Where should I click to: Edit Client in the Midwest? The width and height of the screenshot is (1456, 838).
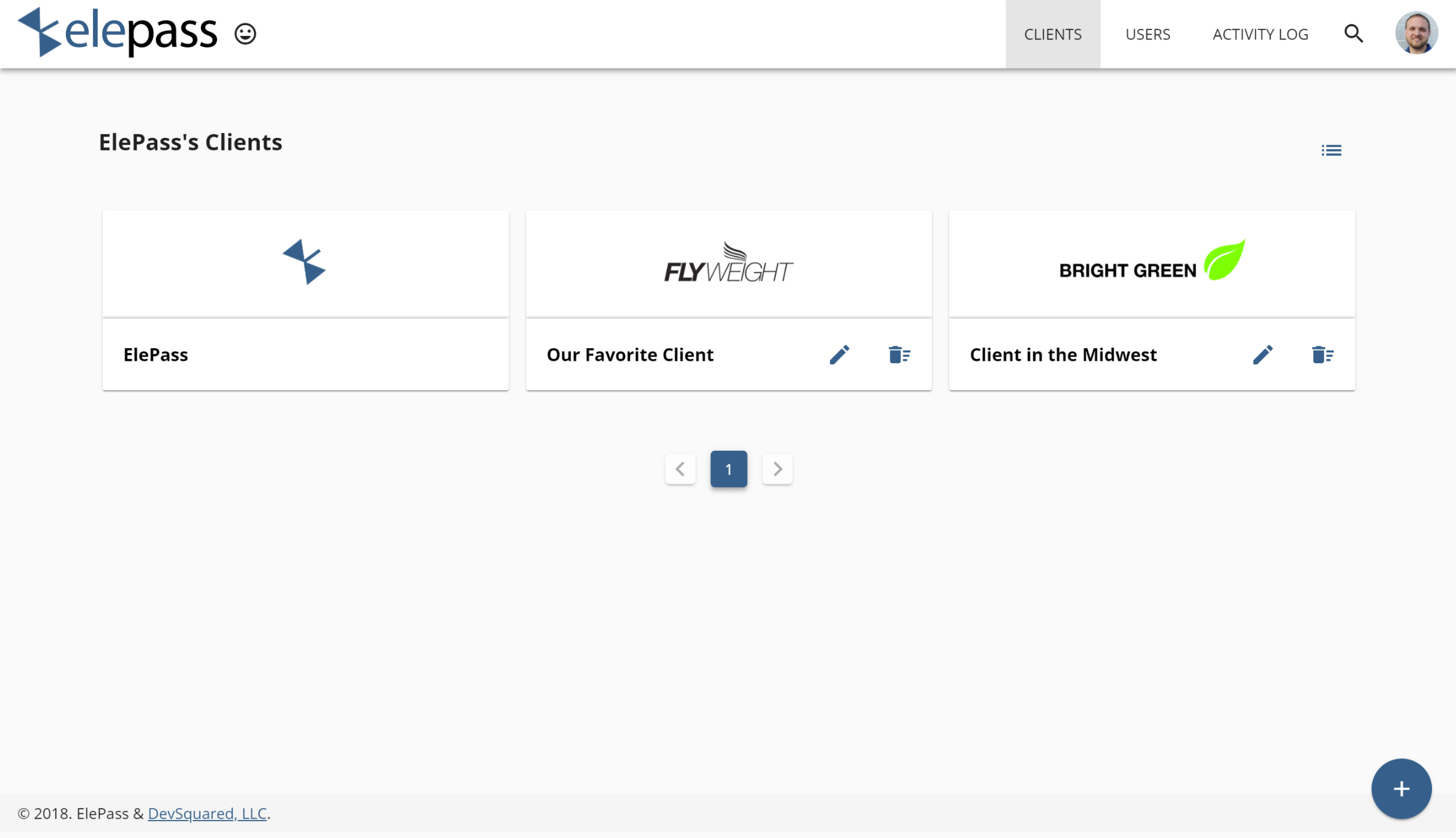pos(1262,355)
